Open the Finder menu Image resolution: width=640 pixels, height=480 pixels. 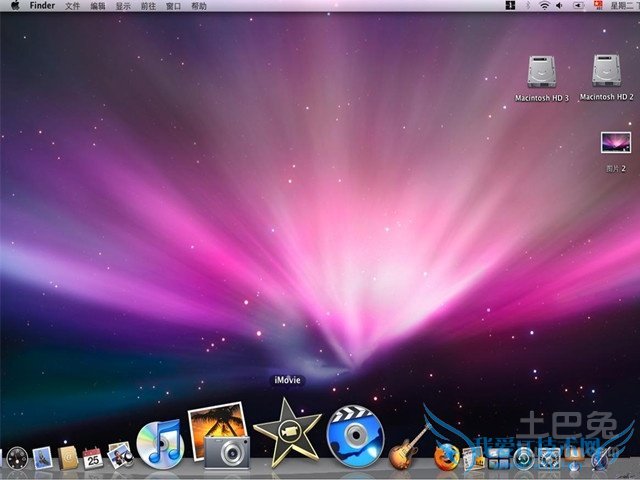(x=42, y=6)
